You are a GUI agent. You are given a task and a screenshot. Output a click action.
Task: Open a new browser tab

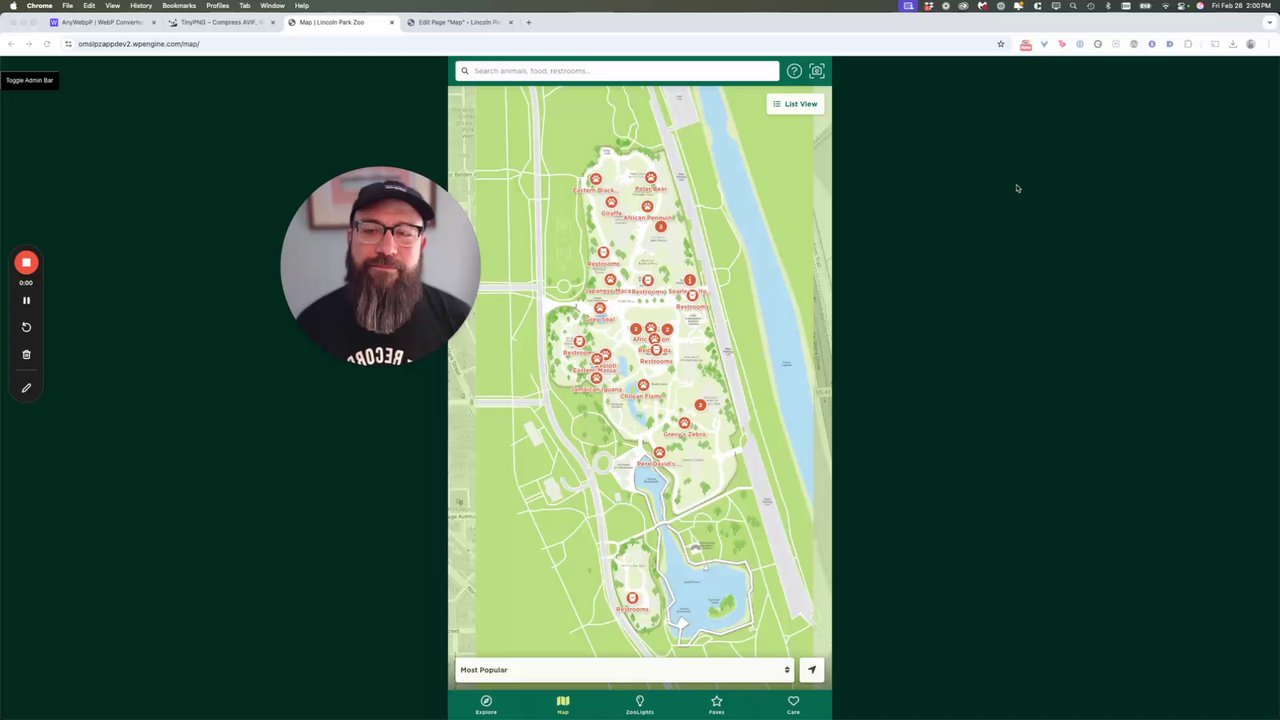529,22
